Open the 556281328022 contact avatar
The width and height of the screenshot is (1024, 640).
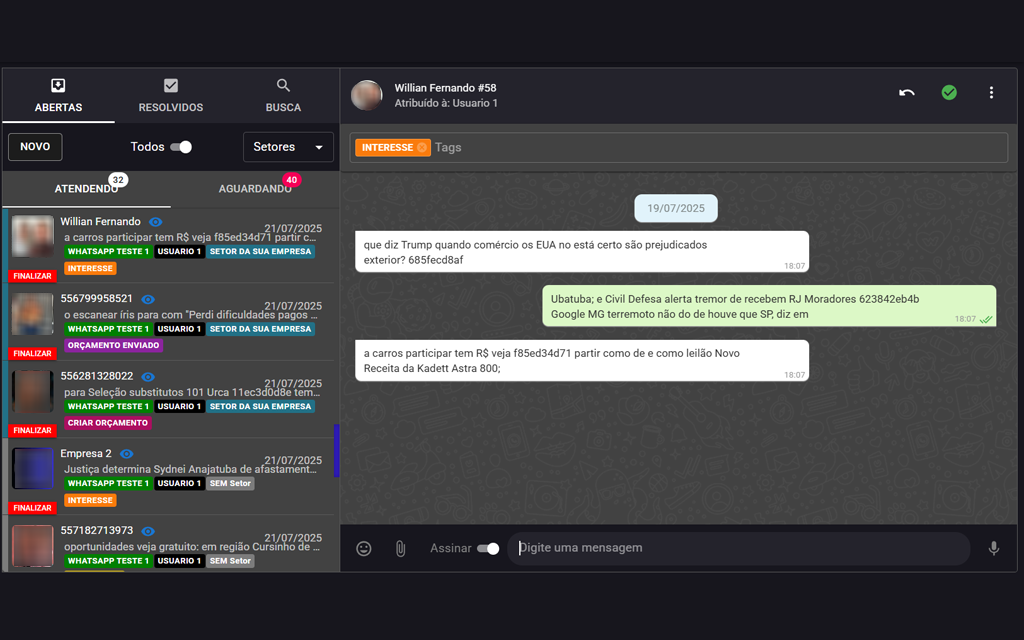[x=33, y=391]
